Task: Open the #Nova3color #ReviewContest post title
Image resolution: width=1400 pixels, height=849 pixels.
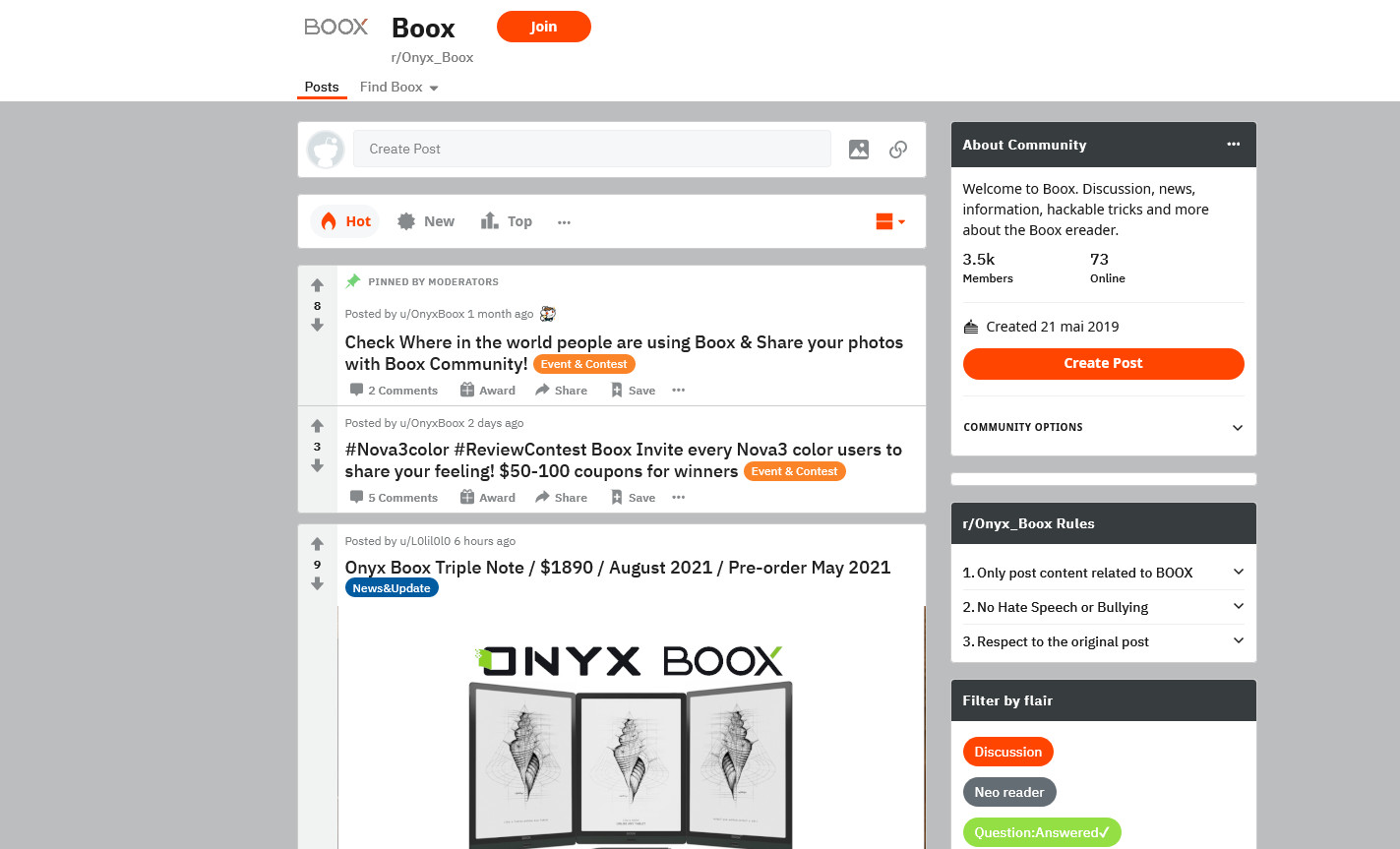Action: tap(624, 460)
